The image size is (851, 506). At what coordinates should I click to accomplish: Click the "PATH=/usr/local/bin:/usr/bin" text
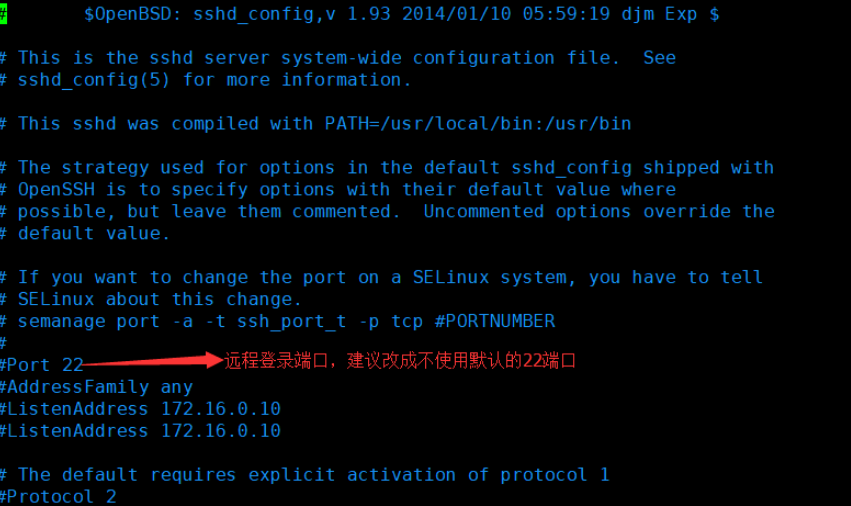(478, 124)
